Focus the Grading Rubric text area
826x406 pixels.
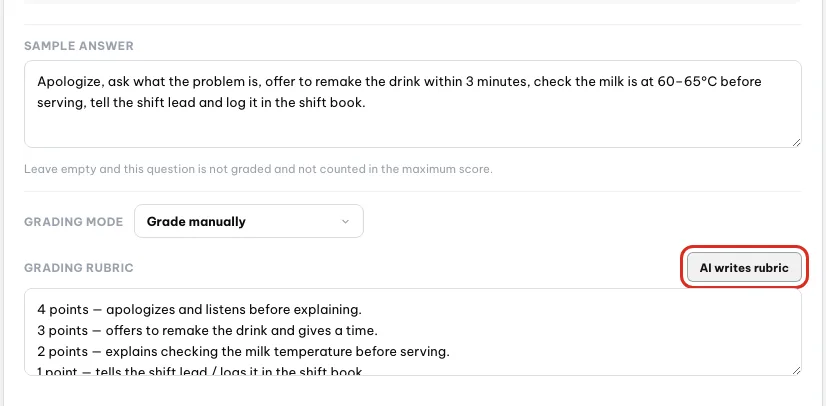point(412,332)
